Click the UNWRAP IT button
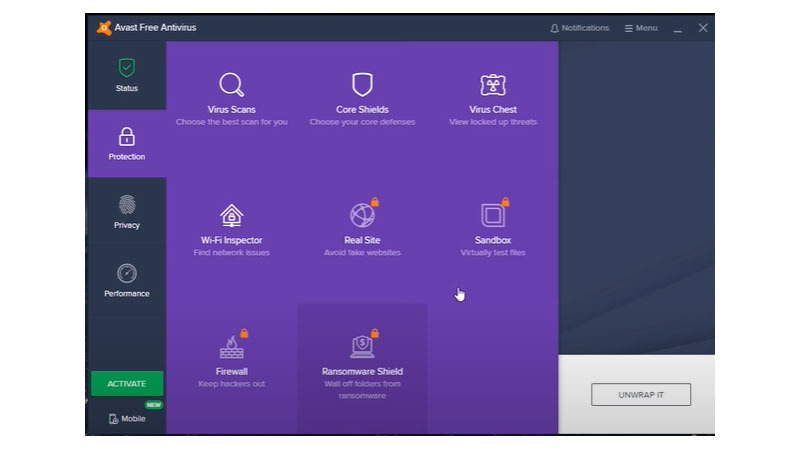Screen dimensions: 800x450 tap(641, 395)
